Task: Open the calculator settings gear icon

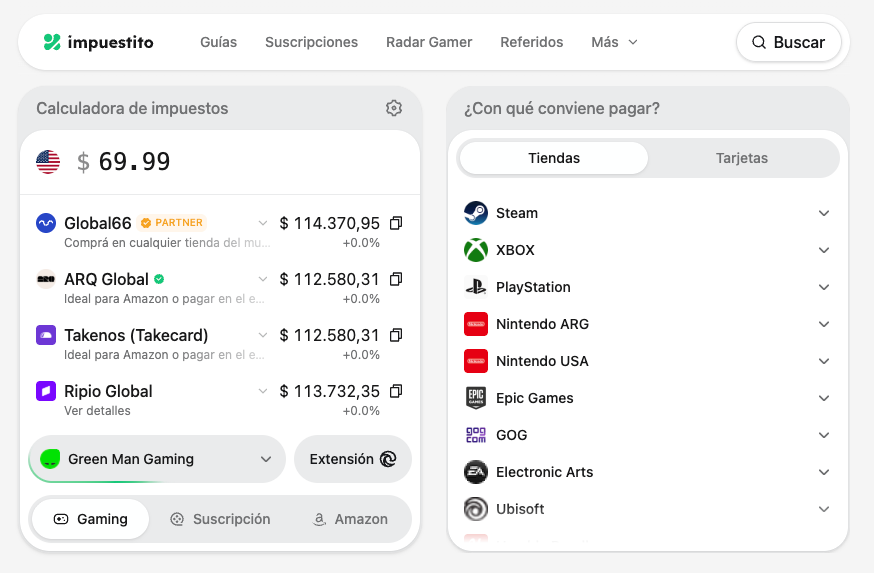Action: point(394,108)
